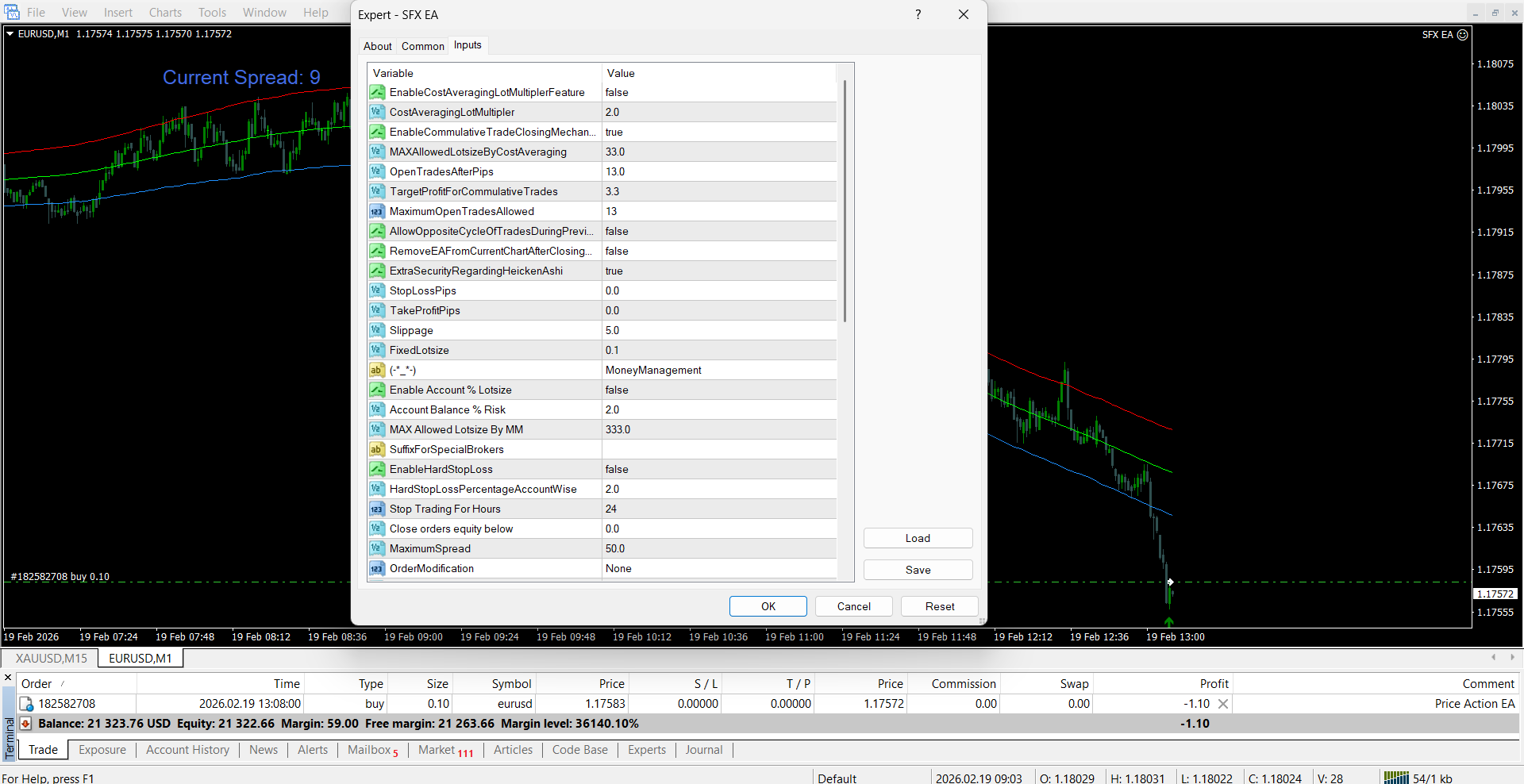Click the MetaTrader app icon in menu bar
The image size is (1524, 784).
(12, 12)
